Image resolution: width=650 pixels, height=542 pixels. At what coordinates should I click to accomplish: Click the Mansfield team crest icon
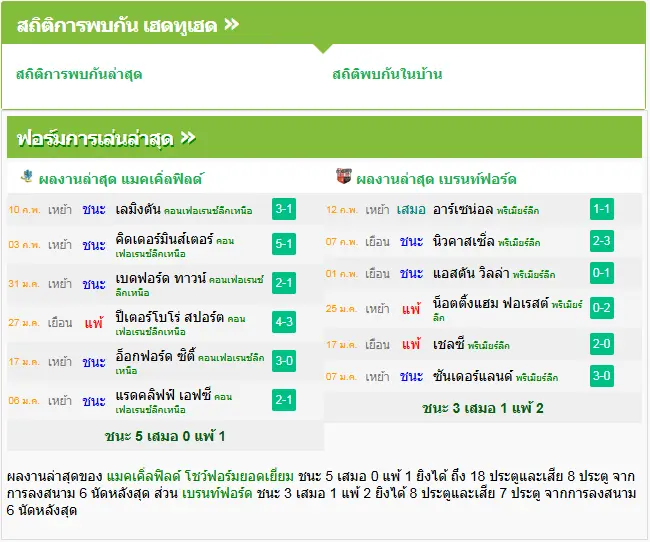[x=27, y=176]
